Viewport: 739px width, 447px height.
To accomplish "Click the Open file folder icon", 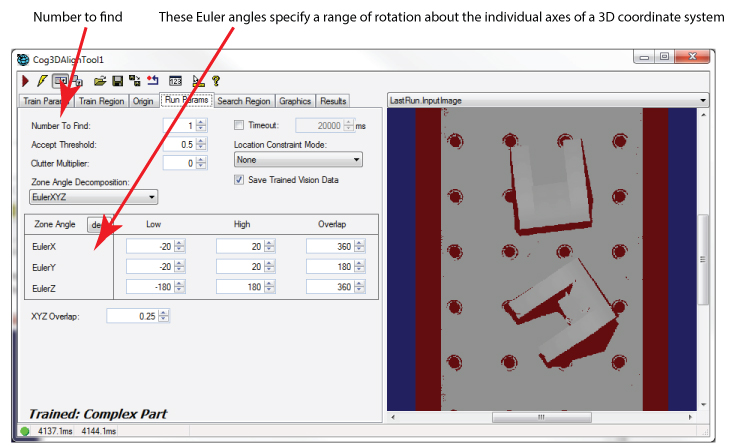I will click(100, 80).
